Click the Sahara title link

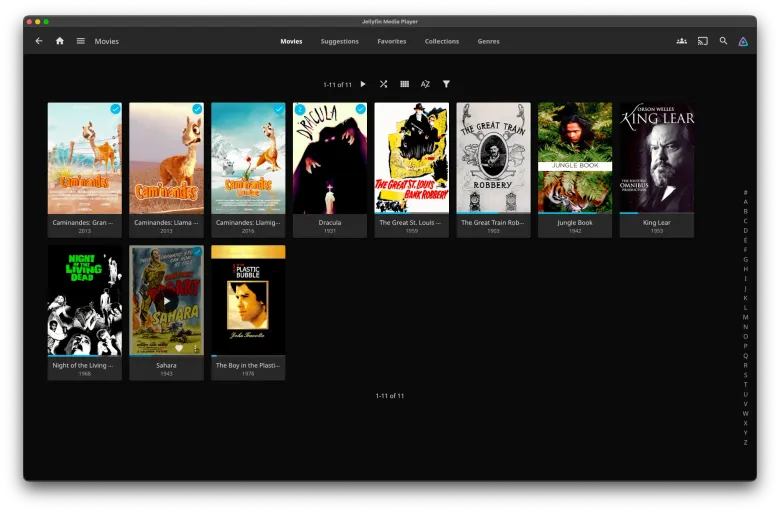point(166,365)
